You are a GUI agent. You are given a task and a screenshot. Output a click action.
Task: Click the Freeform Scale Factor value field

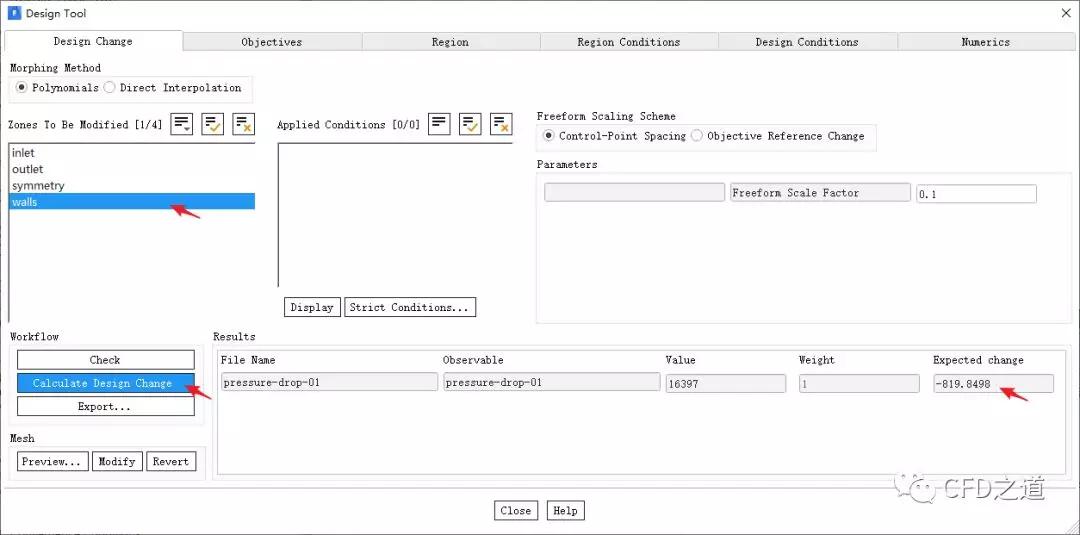pos(976,194)
